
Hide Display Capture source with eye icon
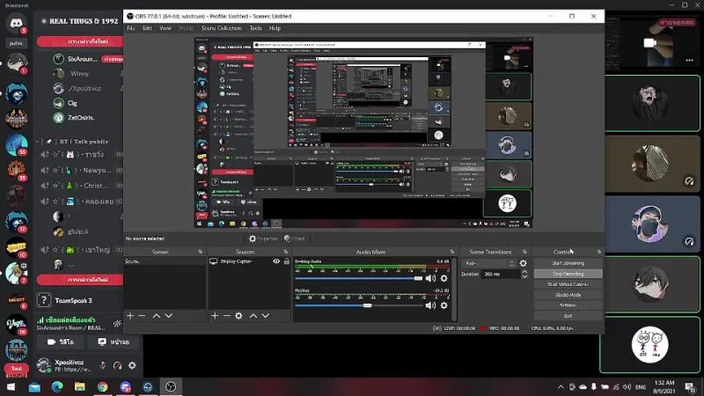click(x=276, y=261)
